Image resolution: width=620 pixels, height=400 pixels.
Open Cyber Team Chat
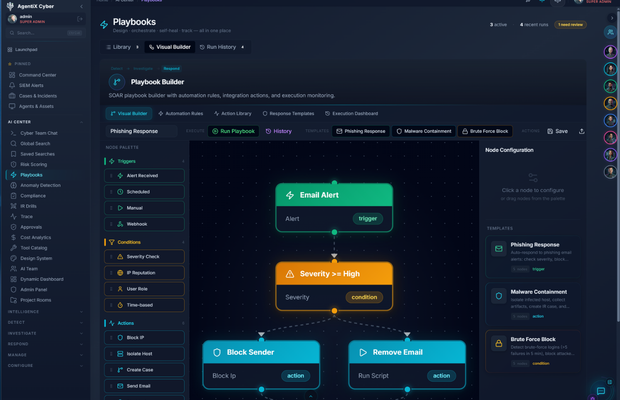(x=39, y=133)
